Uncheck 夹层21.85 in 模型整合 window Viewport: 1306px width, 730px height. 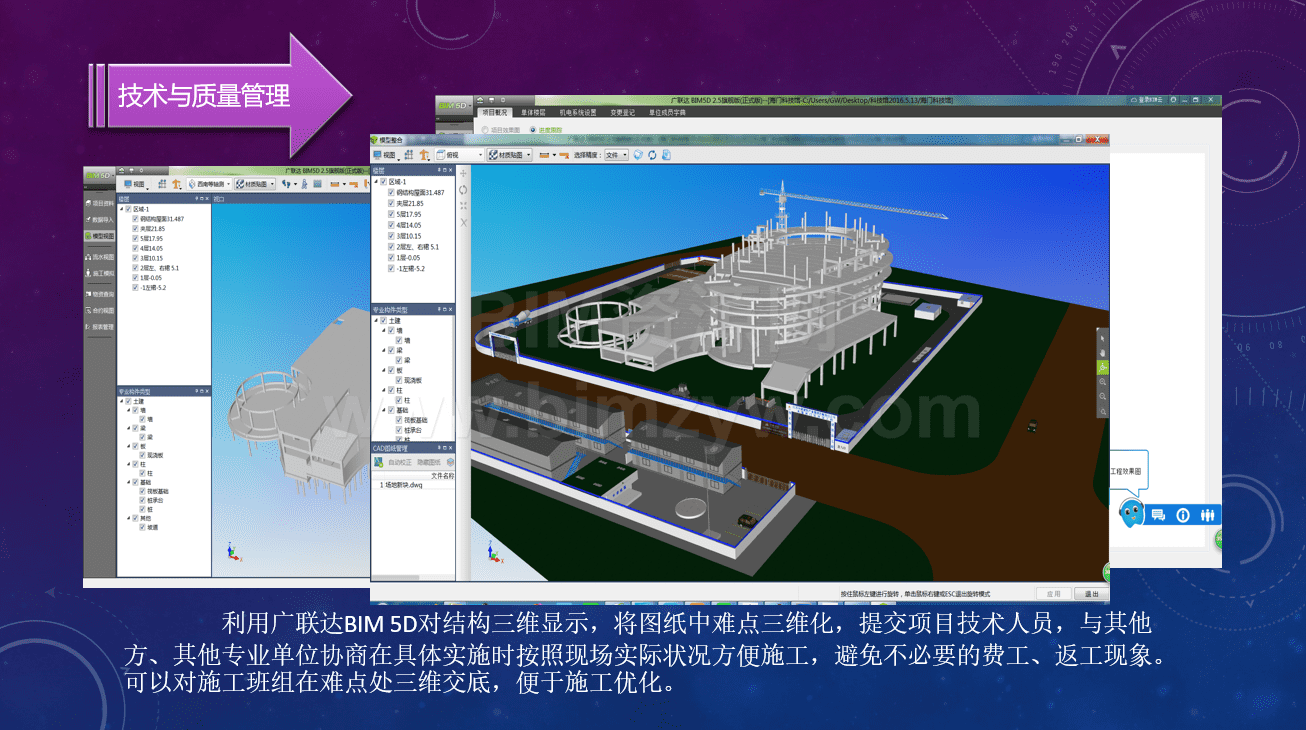coord(391,203)
